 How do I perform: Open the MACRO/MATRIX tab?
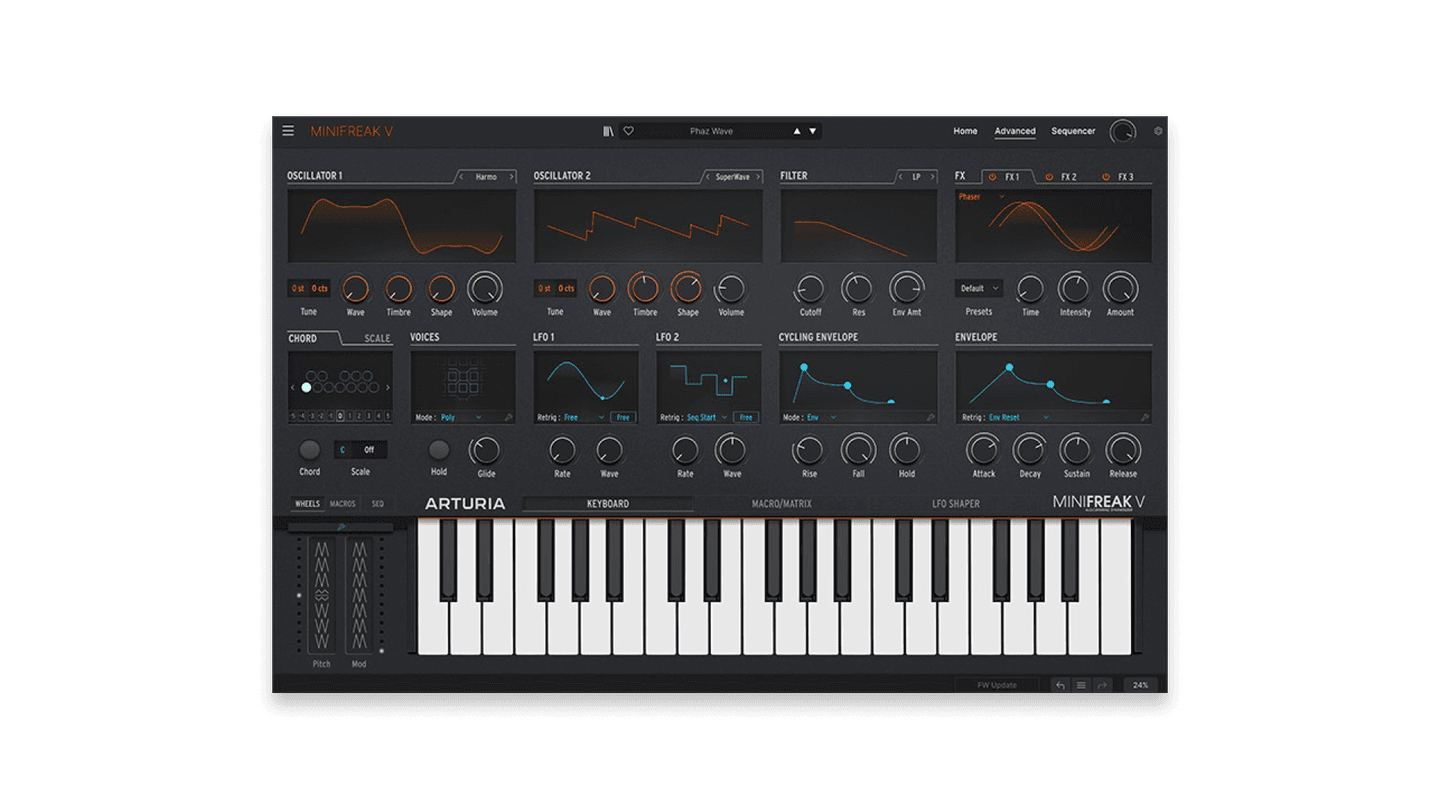(782, 504)
